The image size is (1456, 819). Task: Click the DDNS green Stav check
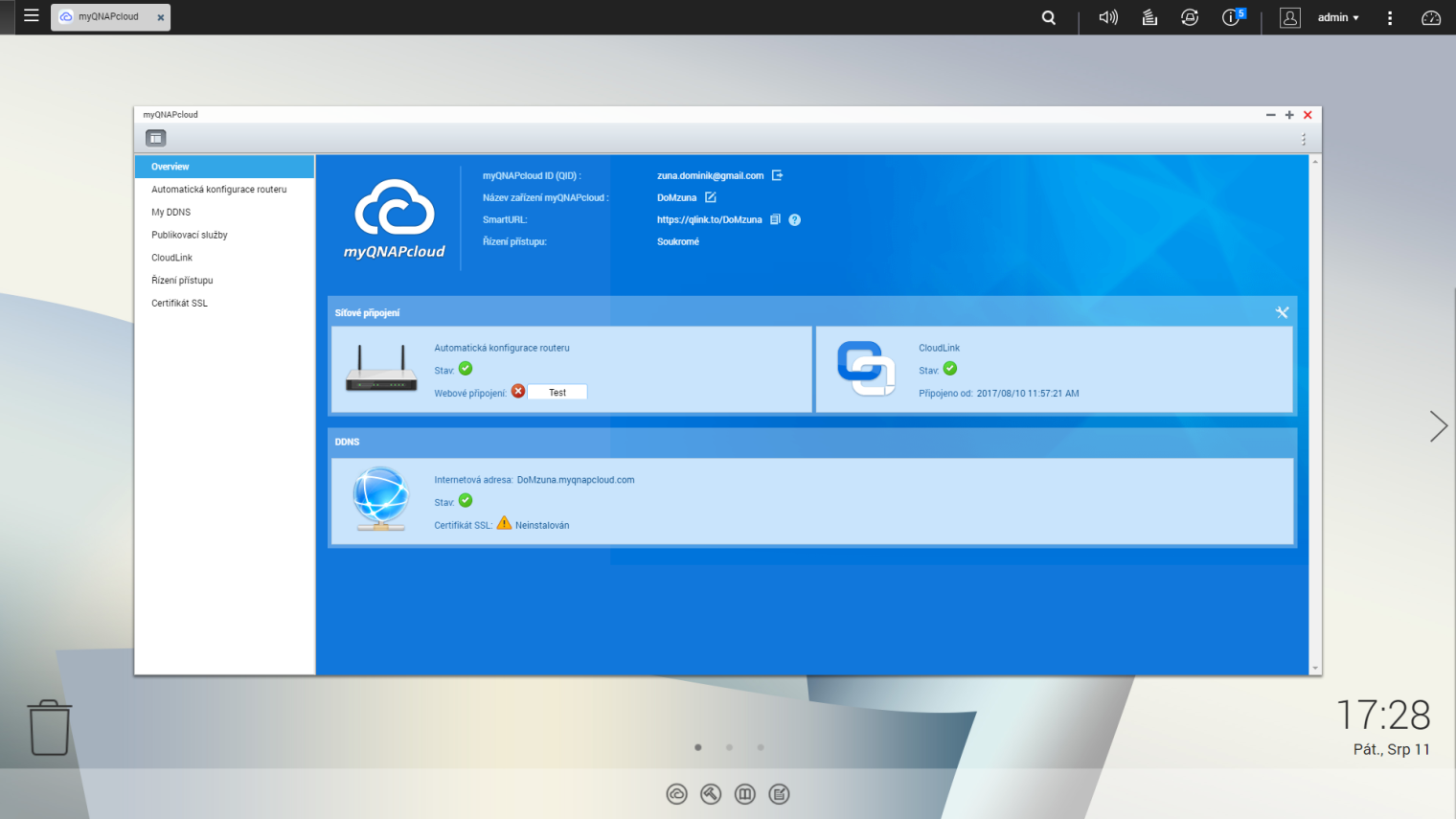466,500
